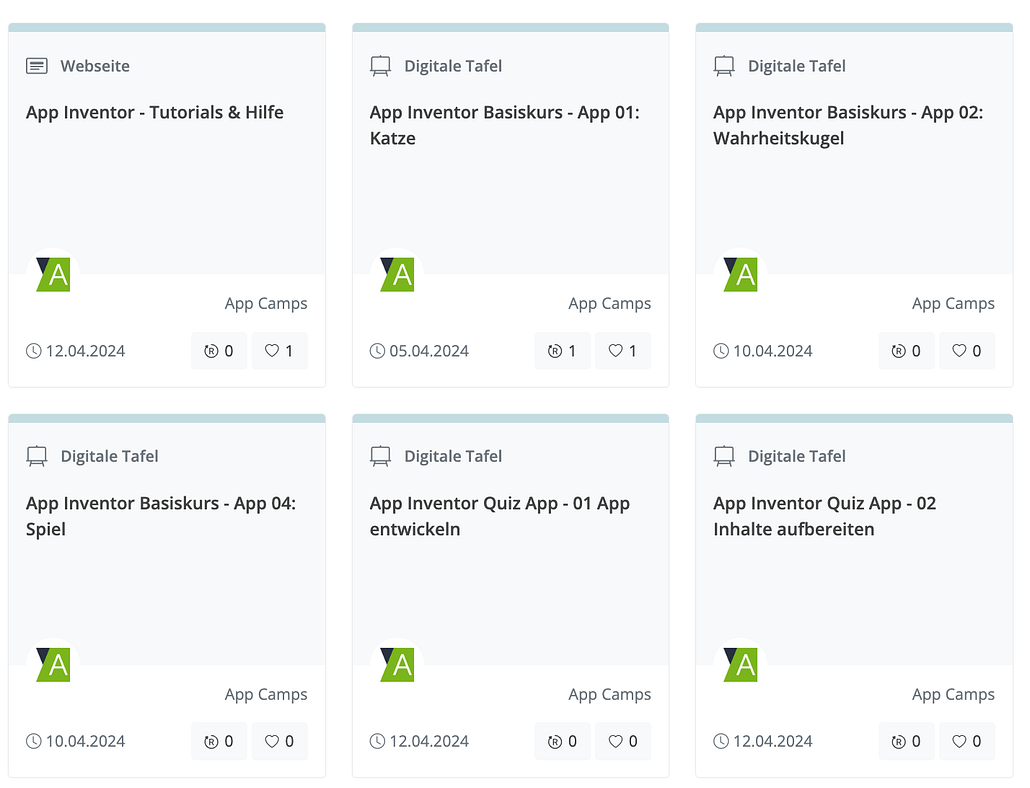Screen dimensions: 1030x788
Task: Click remix counter on App 01: Katze card
Action: click(562, 351)
